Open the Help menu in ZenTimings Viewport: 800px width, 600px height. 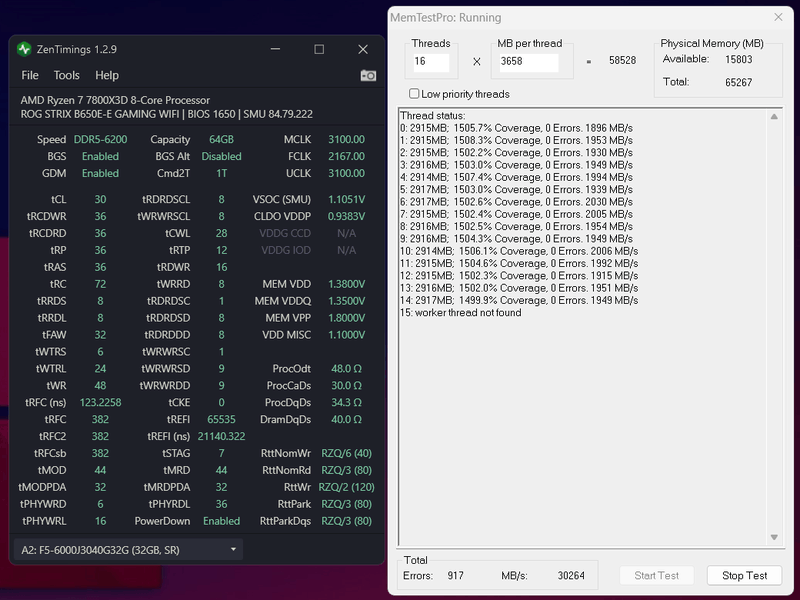[x=107, y=75]
